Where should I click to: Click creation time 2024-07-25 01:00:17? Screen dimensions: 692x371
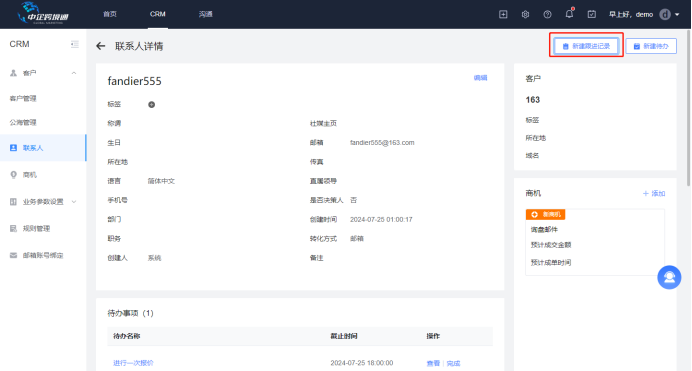pos(381,219)
